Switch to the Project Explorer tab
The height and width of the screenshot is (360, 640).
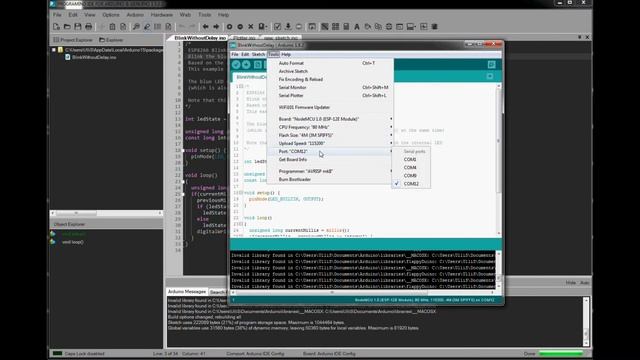point(73,40)
